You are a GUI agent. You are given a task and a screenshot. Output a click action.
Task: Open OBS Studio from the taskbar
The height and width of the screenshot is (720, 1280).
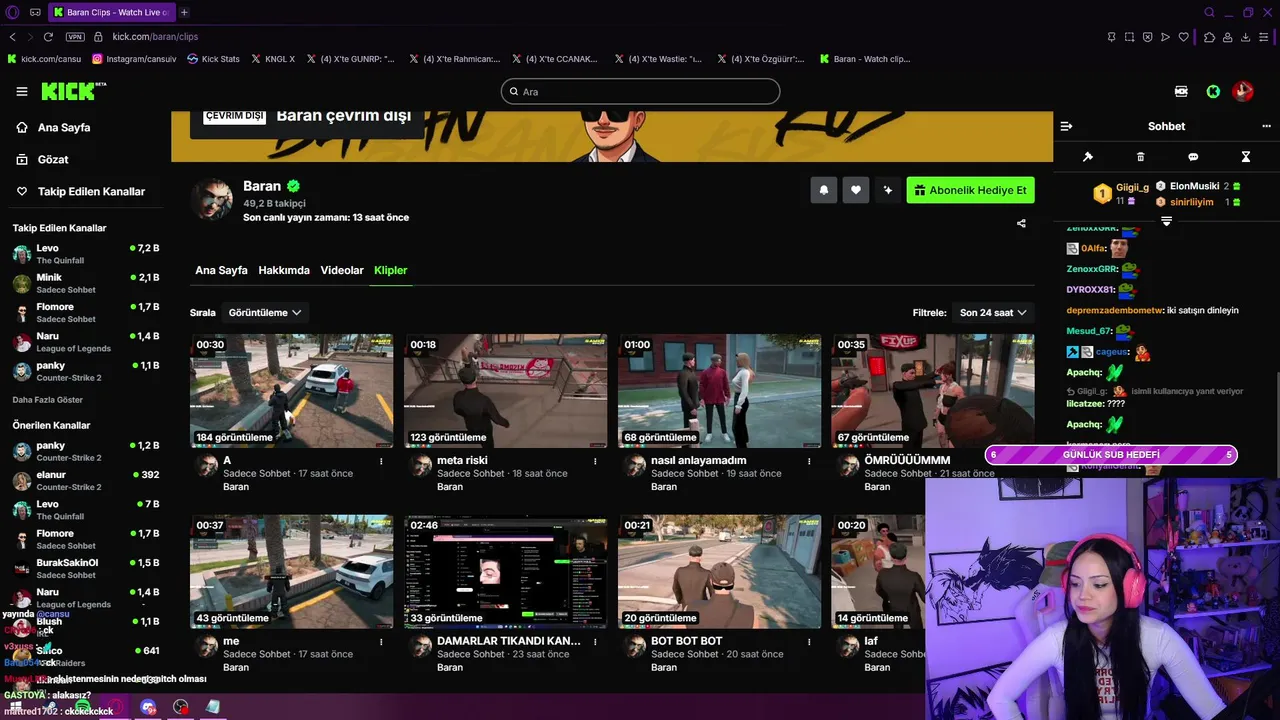[180, 707]
